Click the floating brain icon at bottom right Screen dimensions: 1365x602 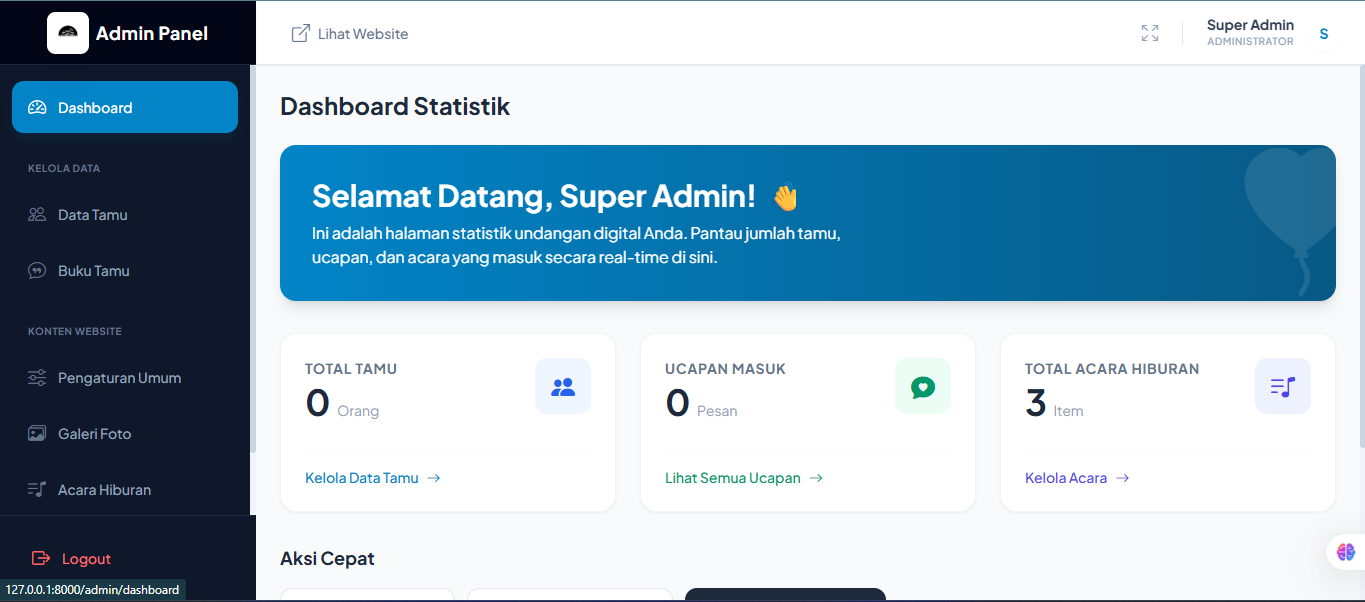(x=1344, y=551)
